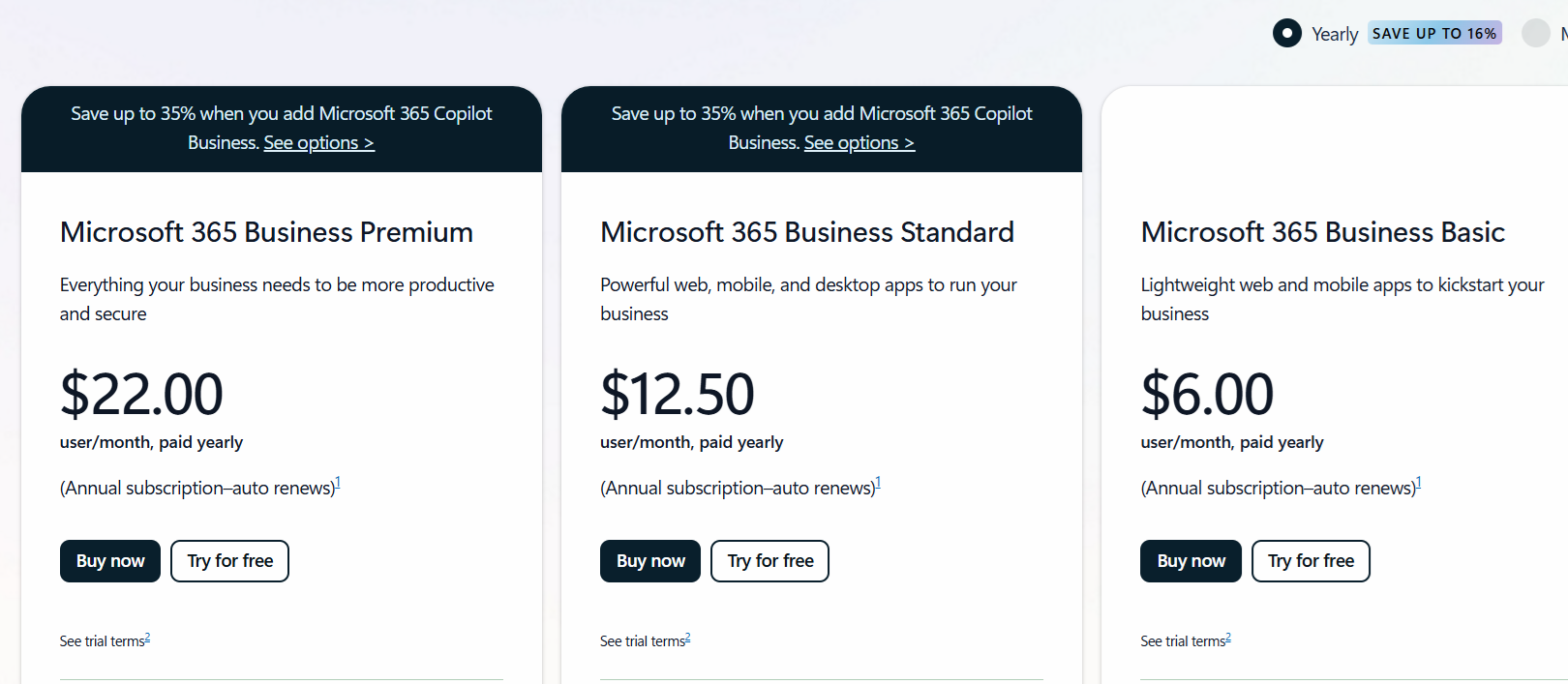This screenshot has width=1568, height=684.
Task: Try Business Standard for free
Action: [x=769, y=561]
